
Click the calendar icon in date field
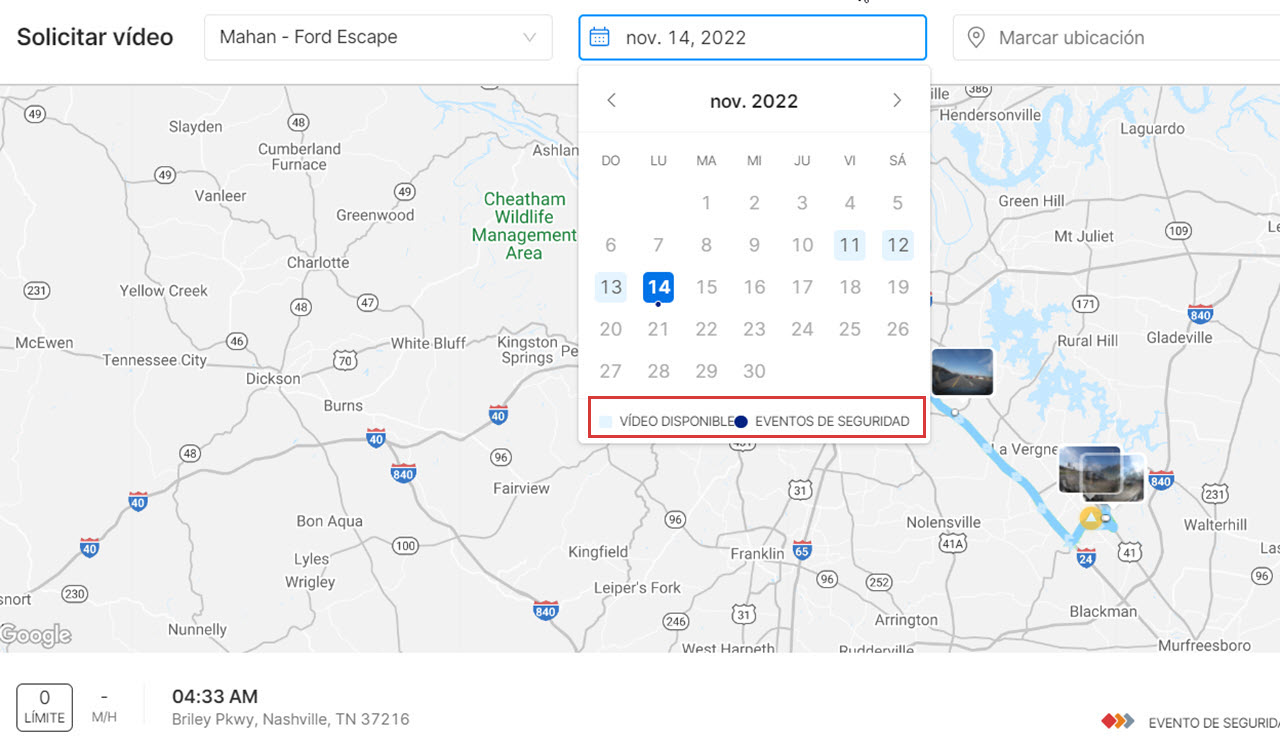(599, 38)
